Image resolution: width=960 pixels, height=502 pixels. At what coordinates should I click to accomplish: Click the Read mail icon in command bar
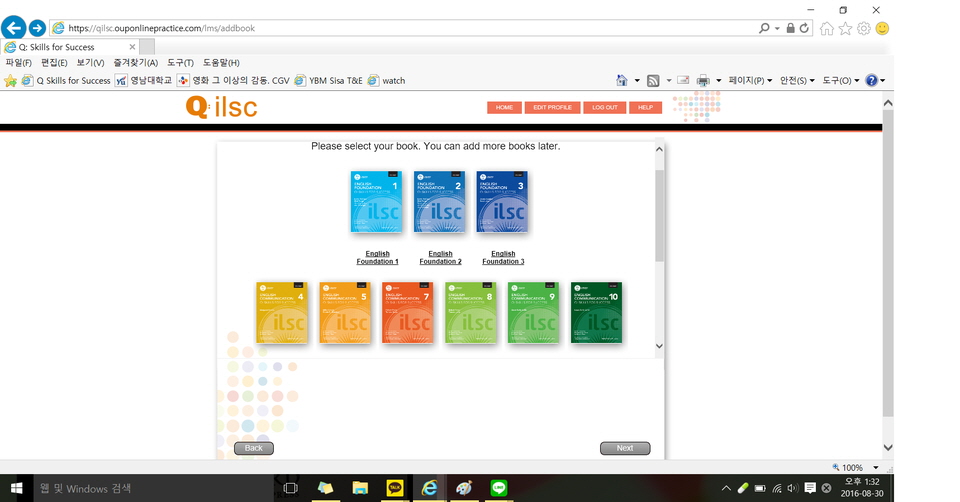[683, 80]
